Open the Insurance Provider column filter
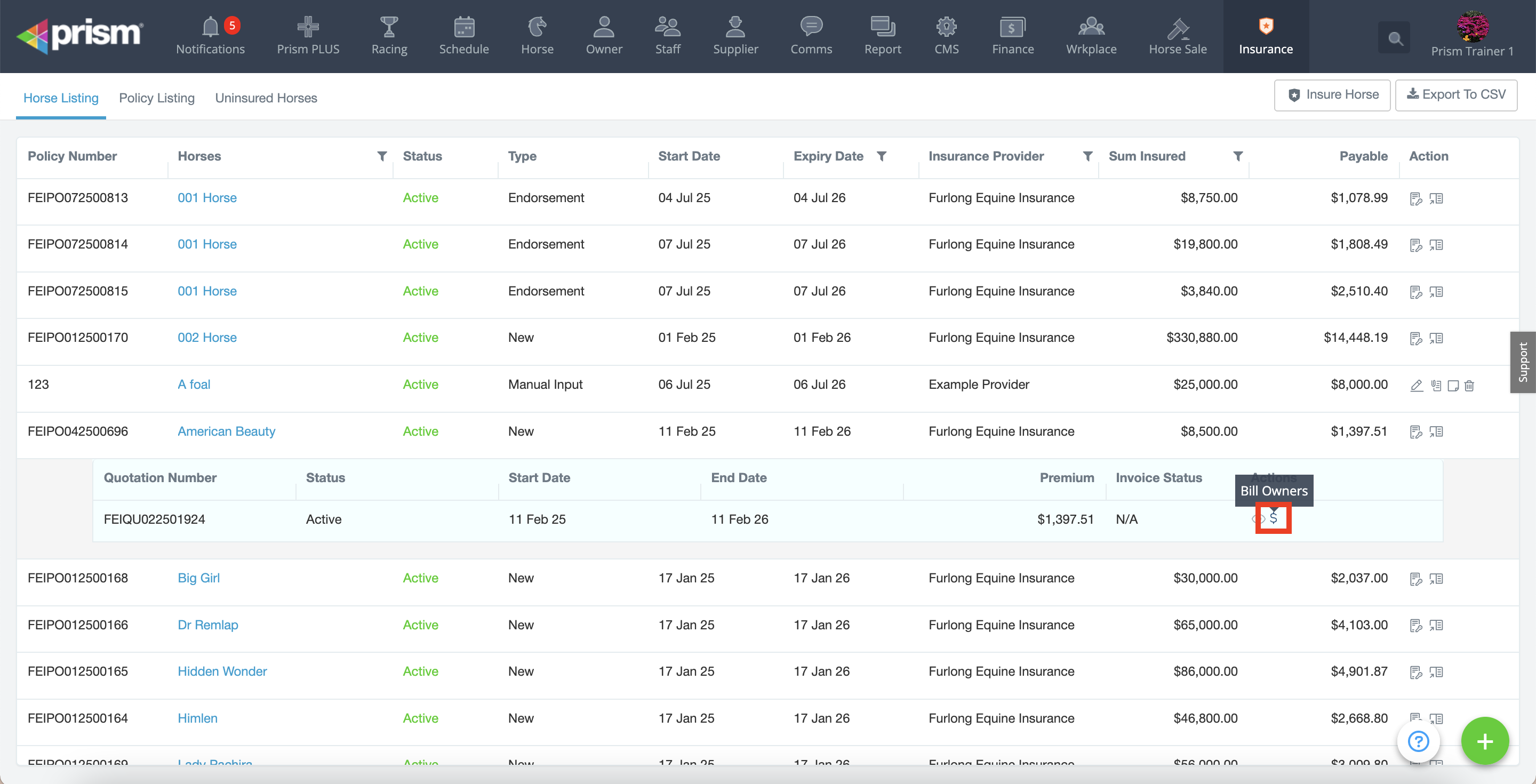Viewport: 1536px width, 784px height. pyautogui.click(x=1087, y=156)
